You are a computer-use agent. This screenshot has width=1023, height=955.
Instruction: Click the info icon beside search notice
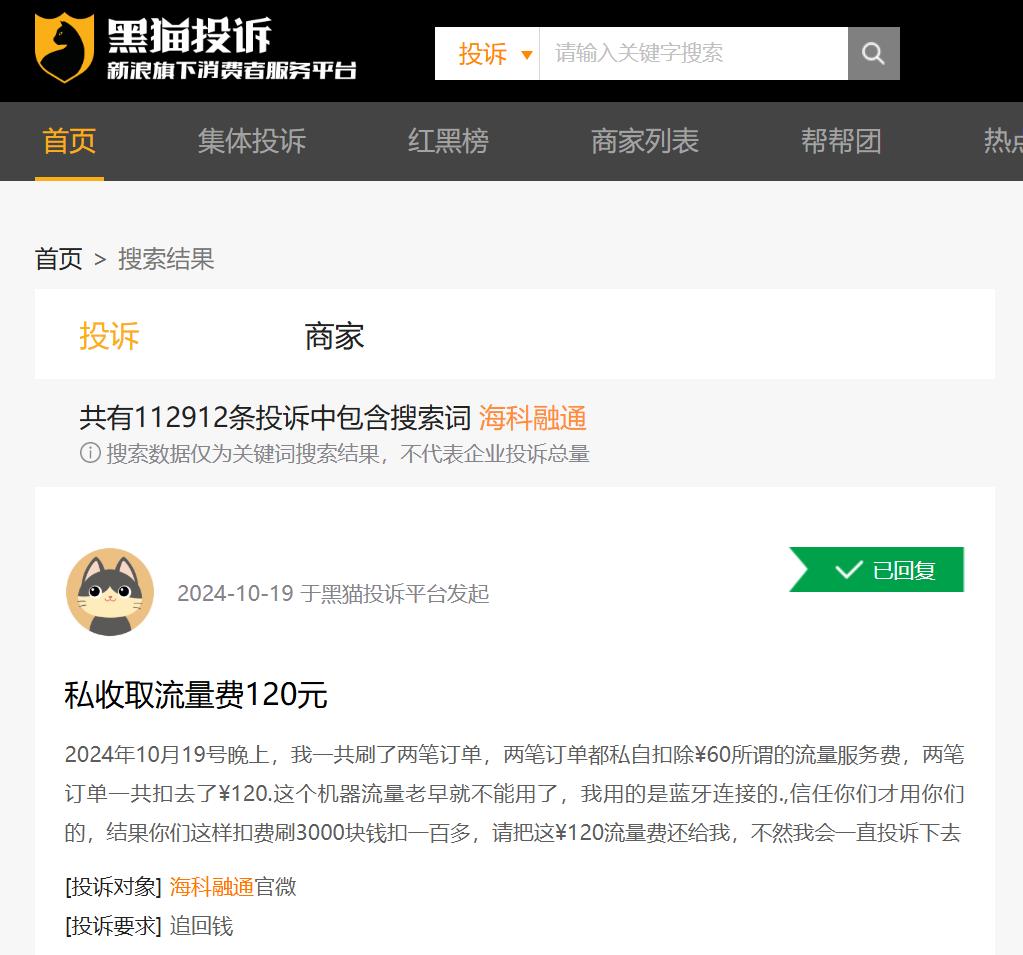tap(90, 453)
